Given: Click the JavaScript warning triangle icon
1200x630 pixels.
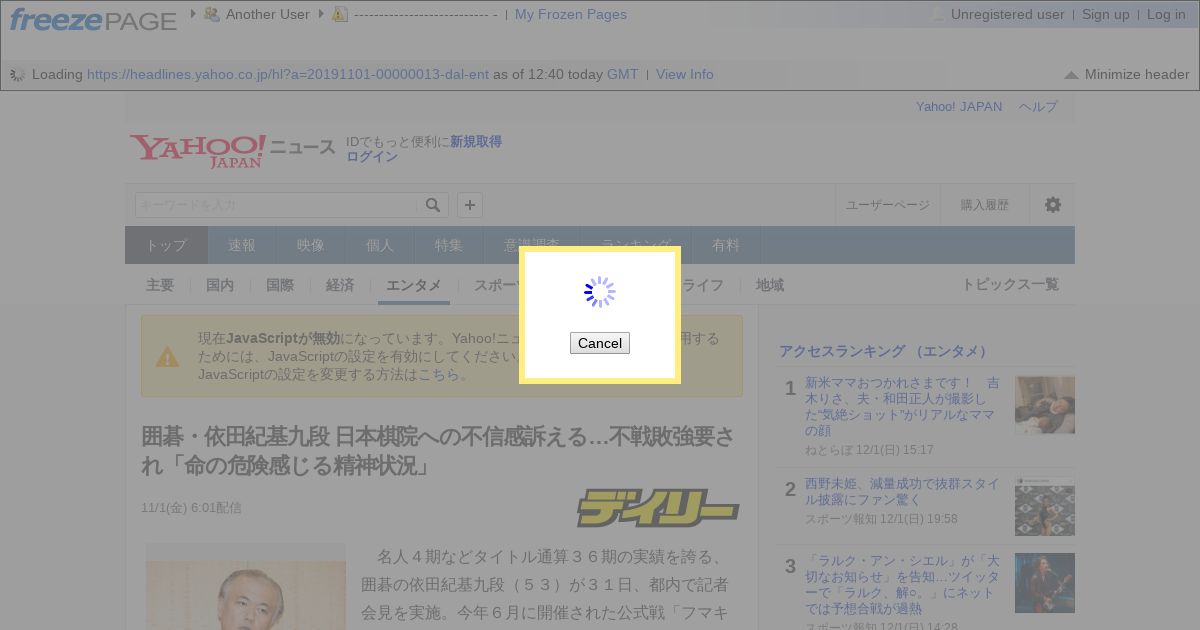Looking at the screenshot, I should click(x=167, y=357).
